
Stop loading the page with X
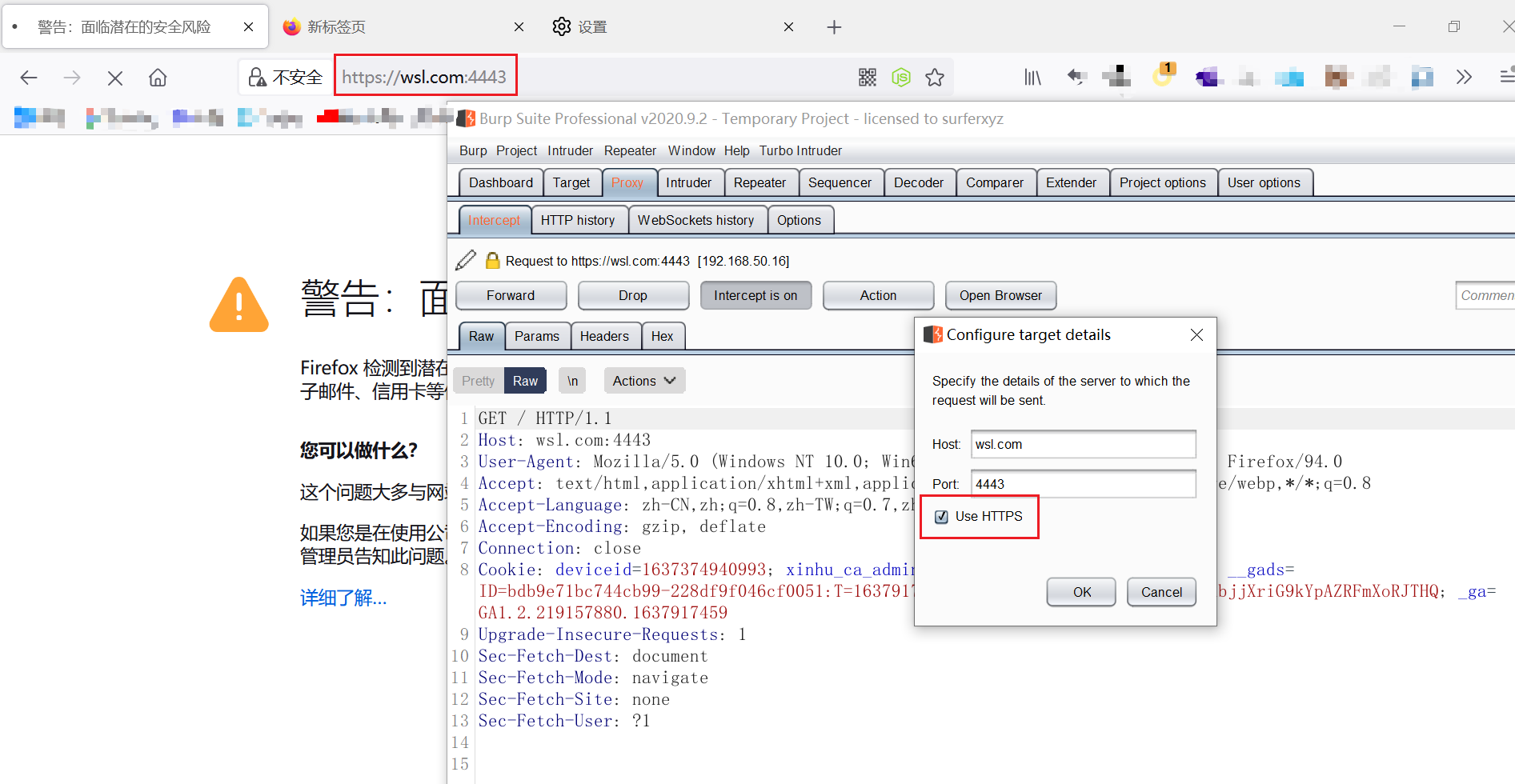tap(115, 78)
